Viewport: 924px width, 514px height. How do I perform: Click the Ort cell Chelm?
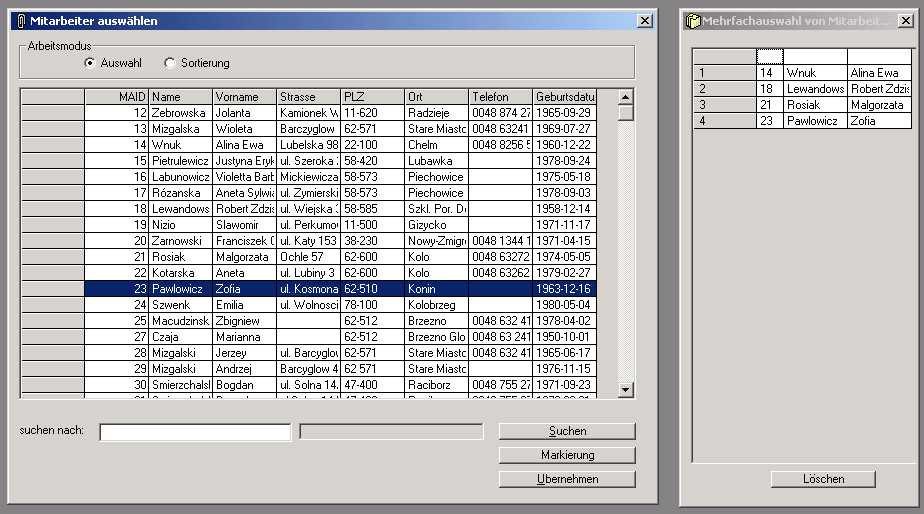(437, 144)
